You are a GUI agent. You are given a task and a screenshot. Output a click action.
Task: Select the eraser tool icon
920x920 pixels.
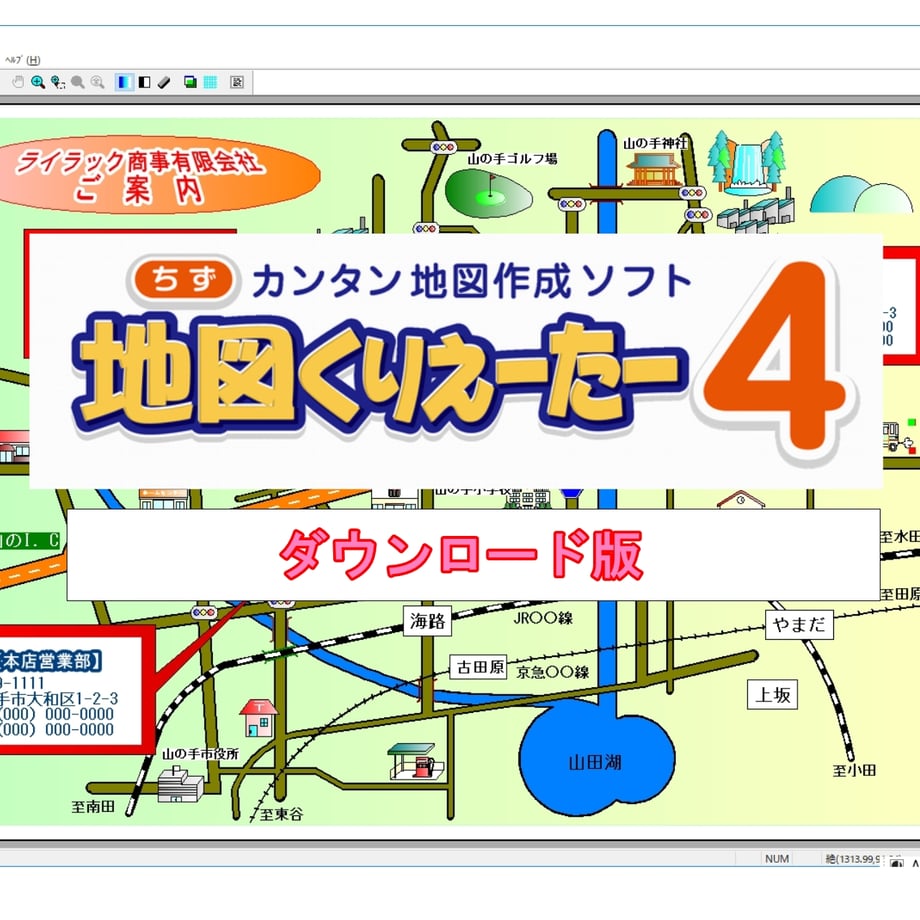pos(164,82)
